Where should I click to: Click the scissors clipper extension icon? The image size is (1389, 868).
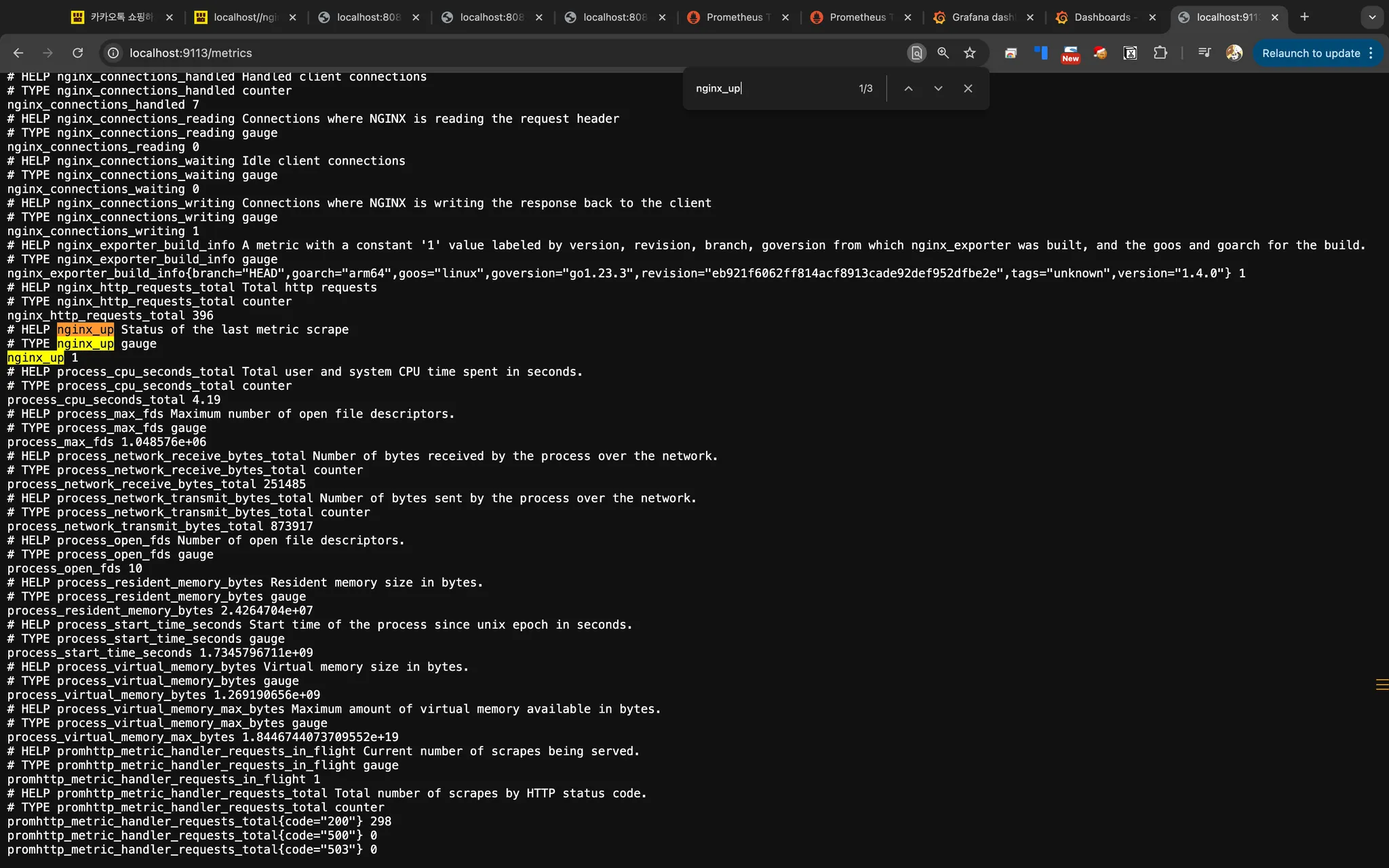[x=1130, y=53]
